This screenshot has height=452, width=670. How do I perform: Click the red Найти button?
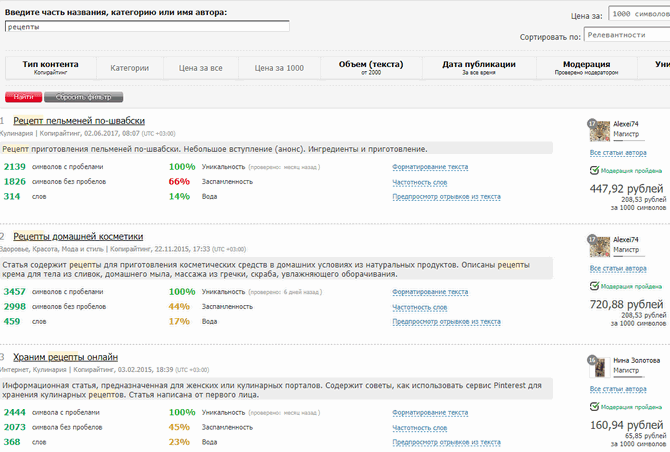pos(24,97)
